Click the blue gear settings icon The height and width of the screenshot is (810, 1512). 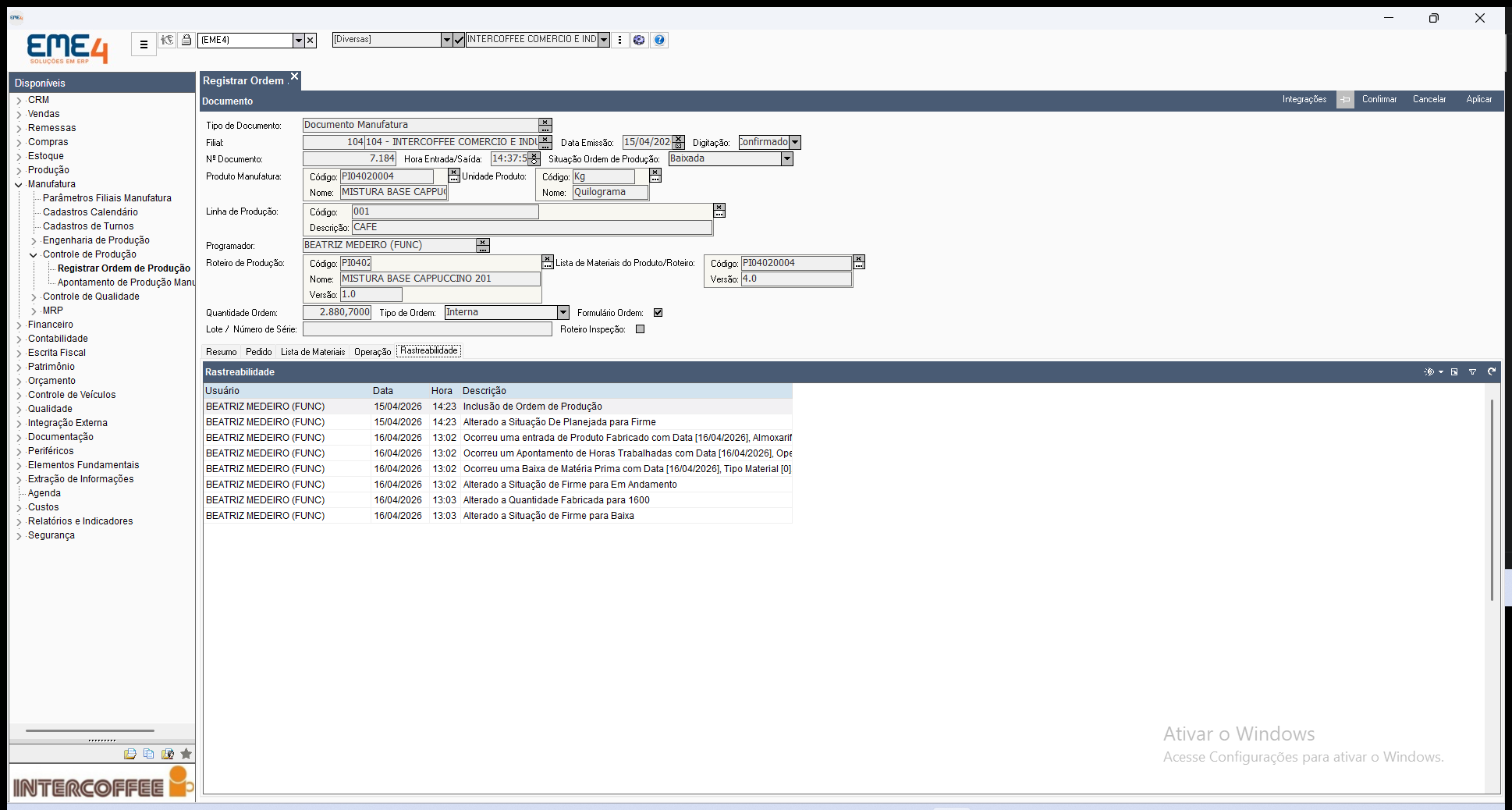pos(639,40)
